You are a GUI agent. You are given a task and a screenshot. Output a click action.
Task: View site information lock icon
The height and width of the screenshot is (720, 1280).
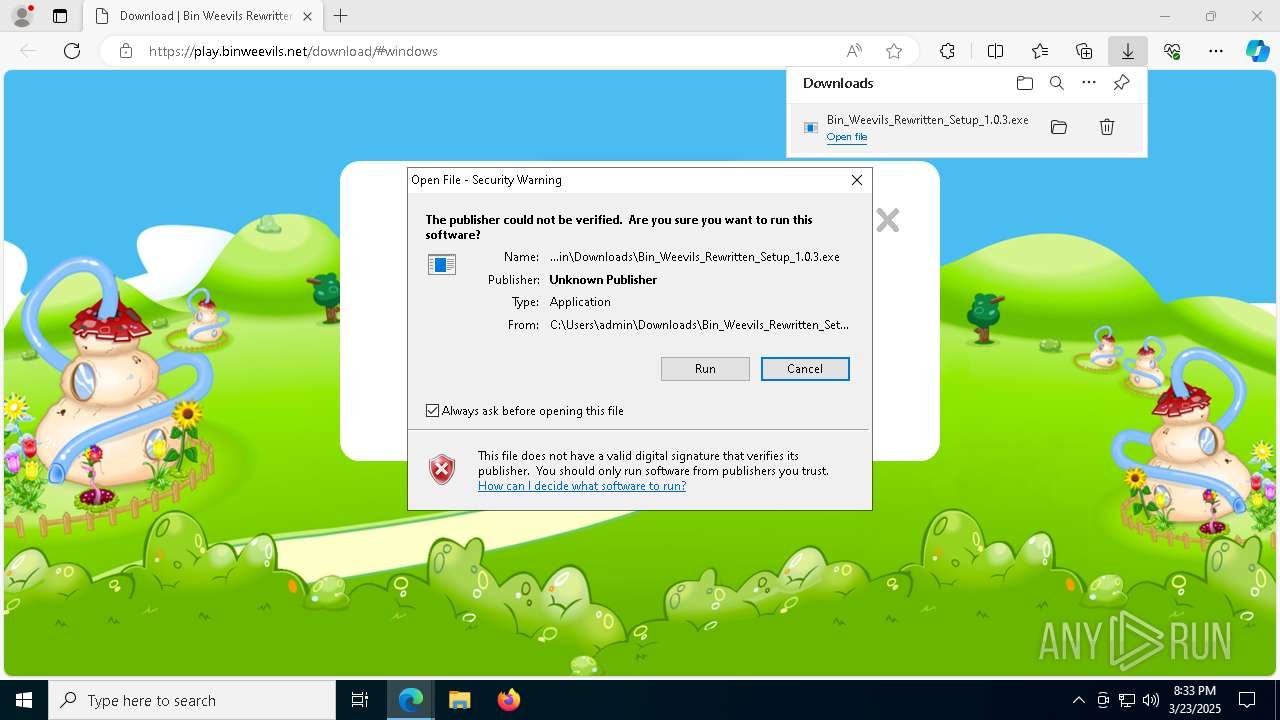tap(126, 51)
